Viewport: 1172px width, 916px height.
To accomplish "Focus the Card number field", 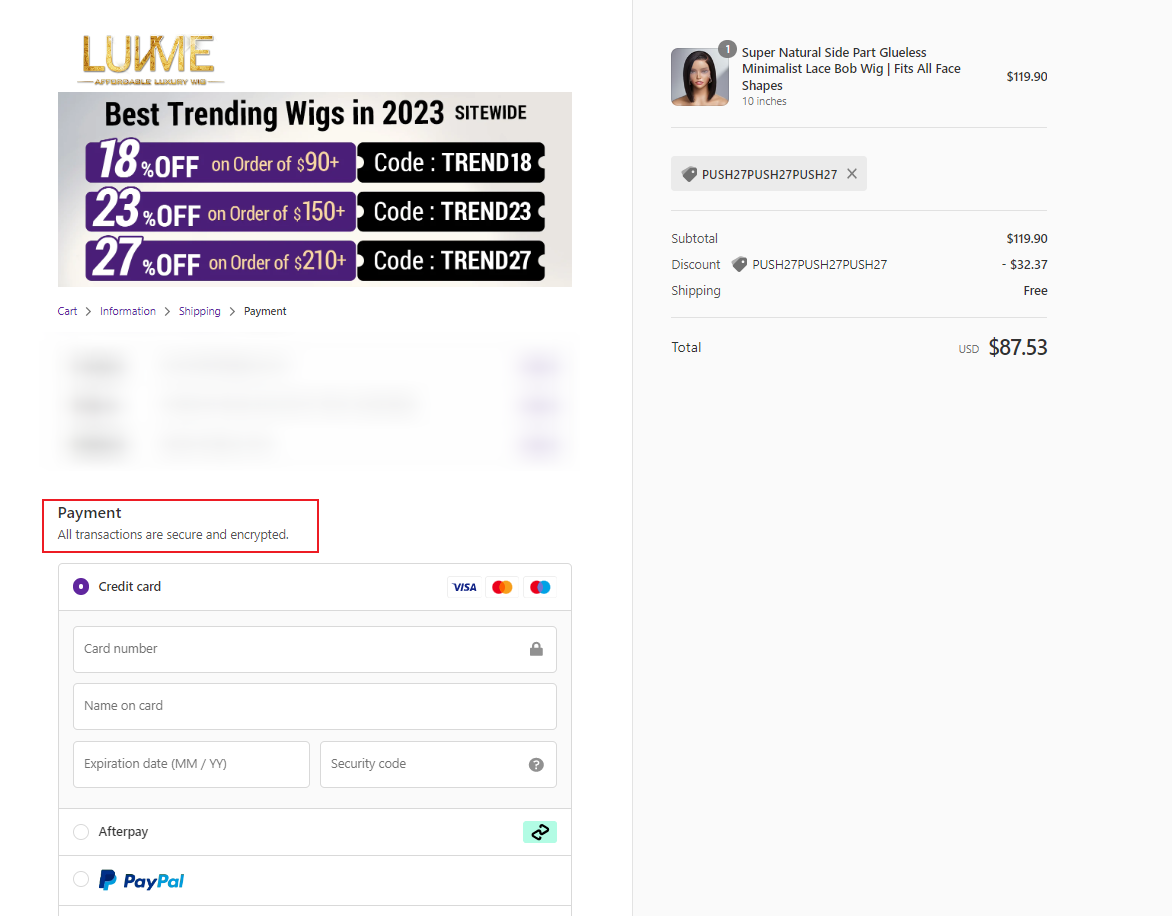I will [x=300, y=650].
